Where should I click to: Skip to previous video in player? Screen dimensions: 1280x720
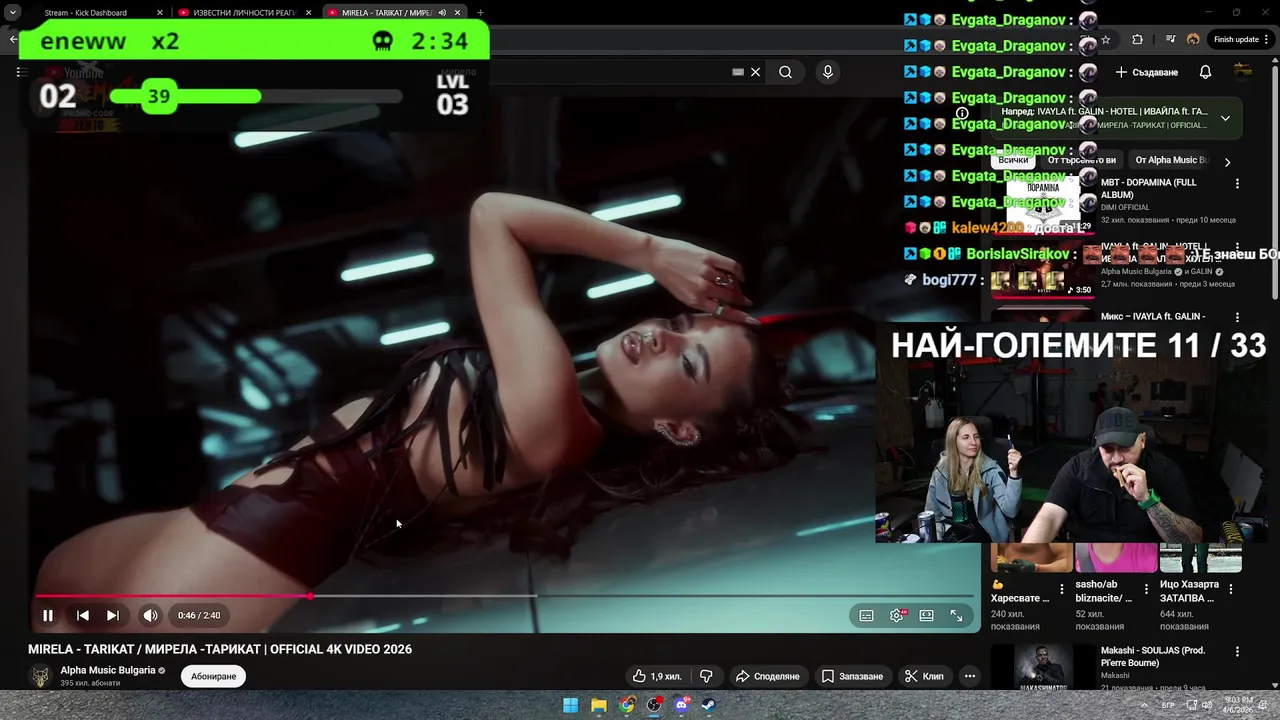83,615
